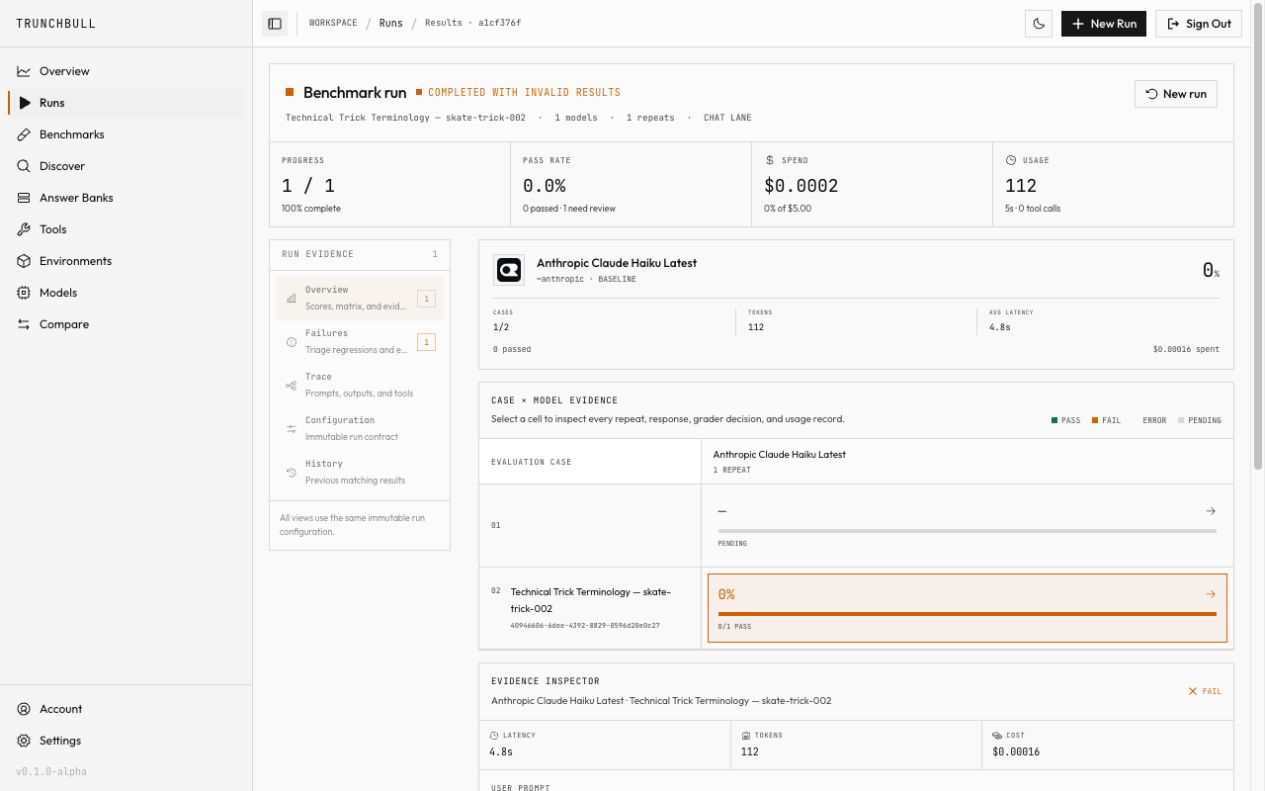
Task: Click the Compare arrows icon
Action: click(x=24, y=324)
